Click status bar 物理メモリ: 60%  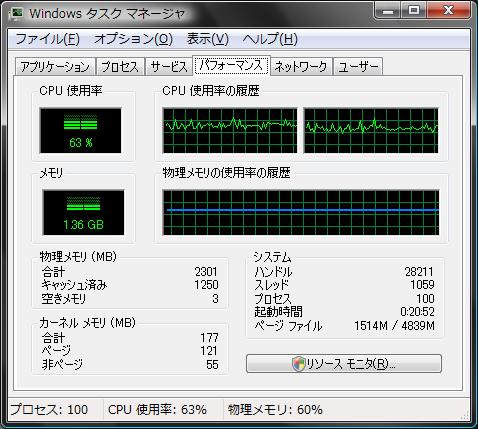(275, 409)
